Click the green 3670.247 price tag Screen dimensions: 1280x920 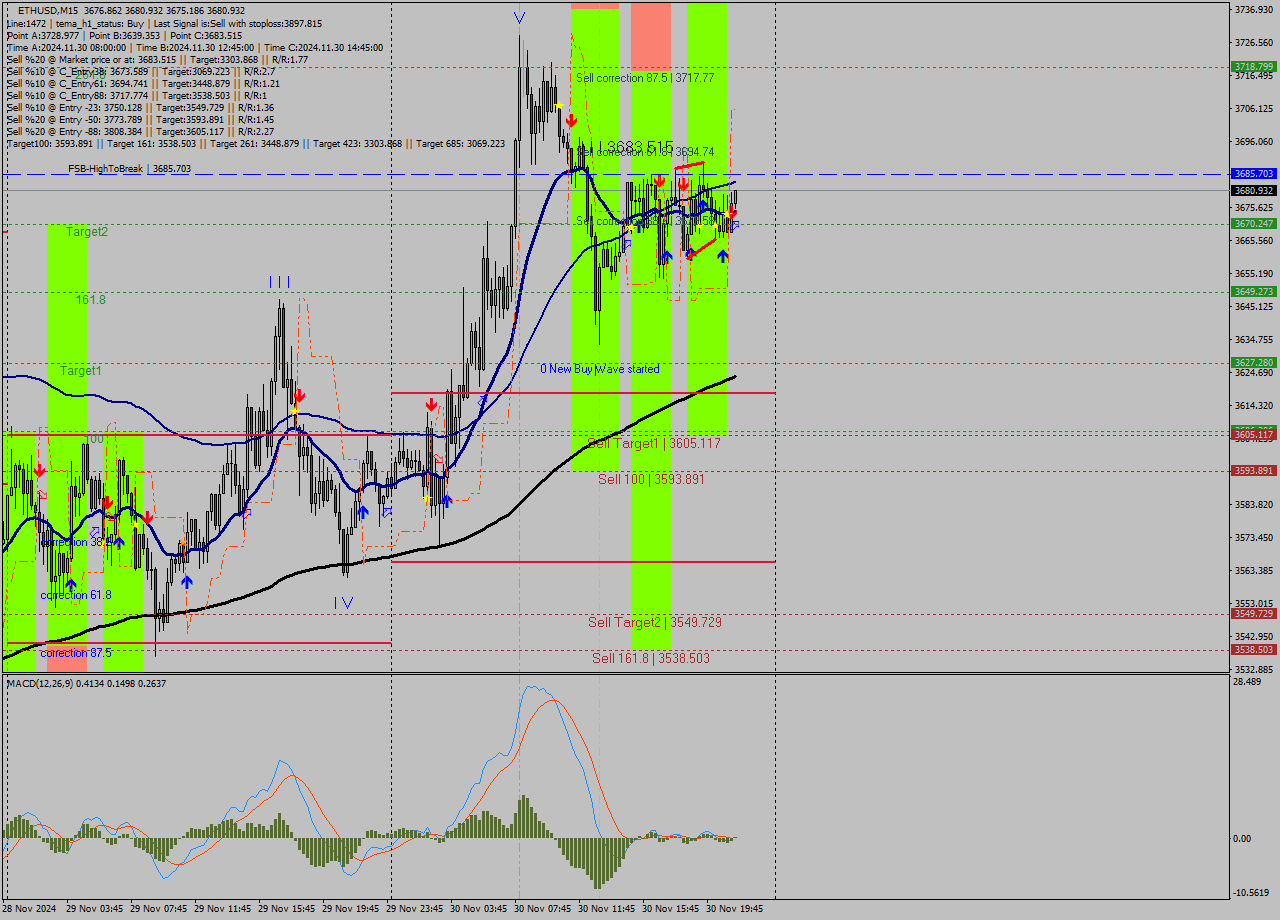click(x=1253, y=224)
